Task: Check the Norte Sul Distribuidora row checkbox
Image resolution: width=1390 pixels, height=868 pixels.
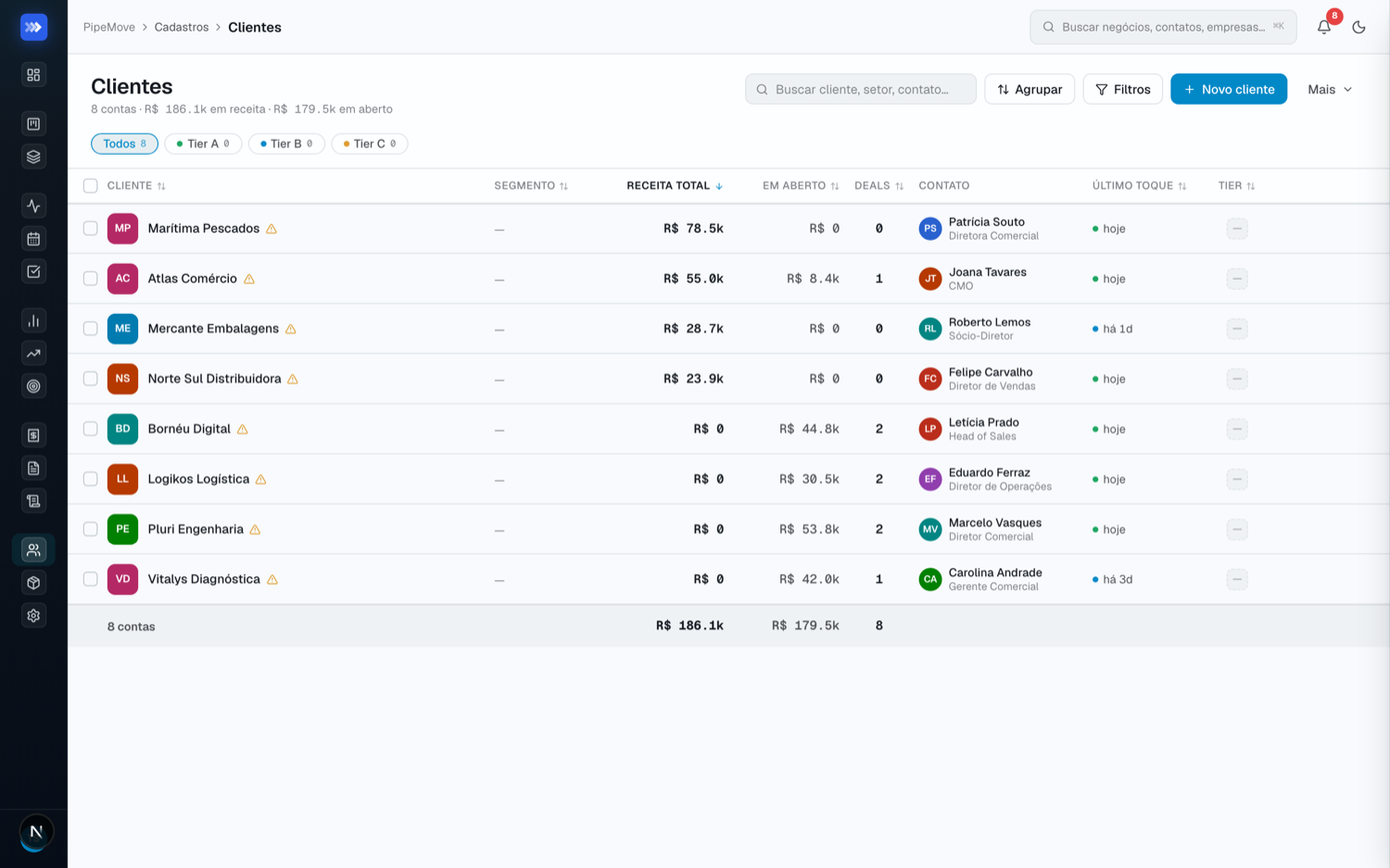Action: (91, 379)
